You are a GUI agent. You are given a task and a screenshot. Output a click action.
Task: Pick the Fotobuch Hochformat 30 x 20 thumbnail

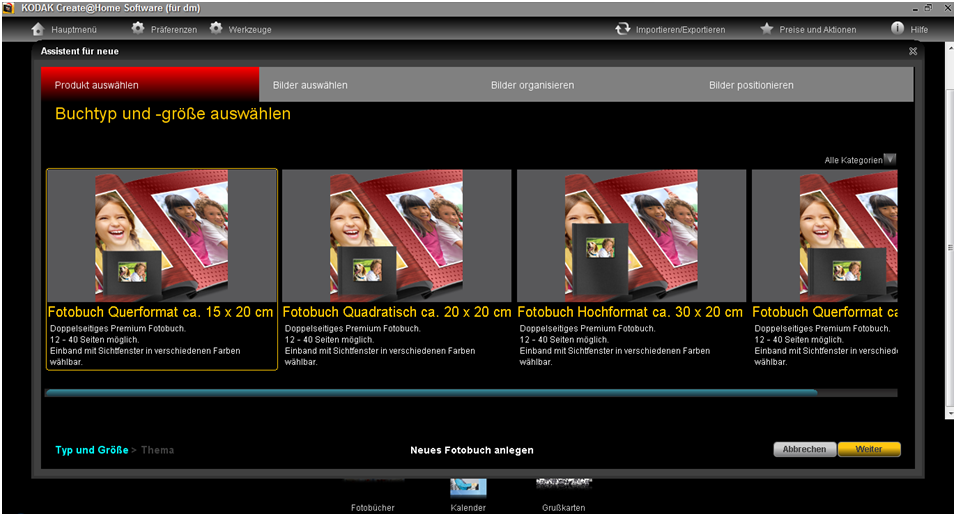(x=631, y=236)
